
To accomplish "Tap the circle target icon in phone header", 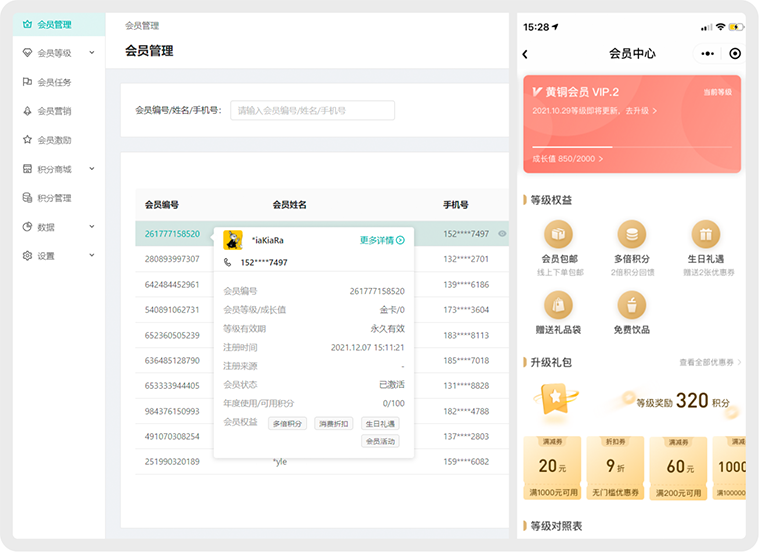I will pos(735,53).
